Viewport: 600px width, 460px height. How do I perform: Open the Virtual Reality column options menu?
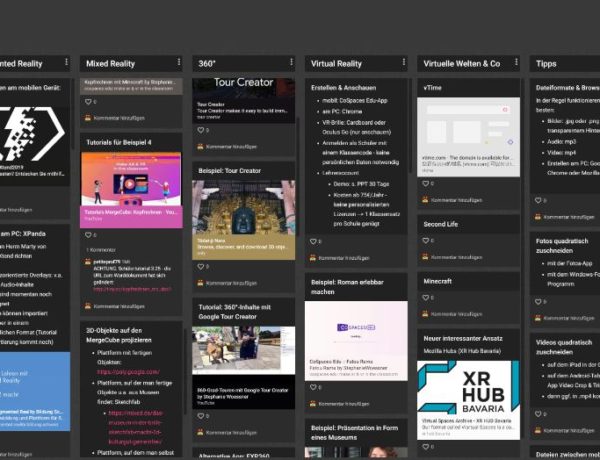405,63
